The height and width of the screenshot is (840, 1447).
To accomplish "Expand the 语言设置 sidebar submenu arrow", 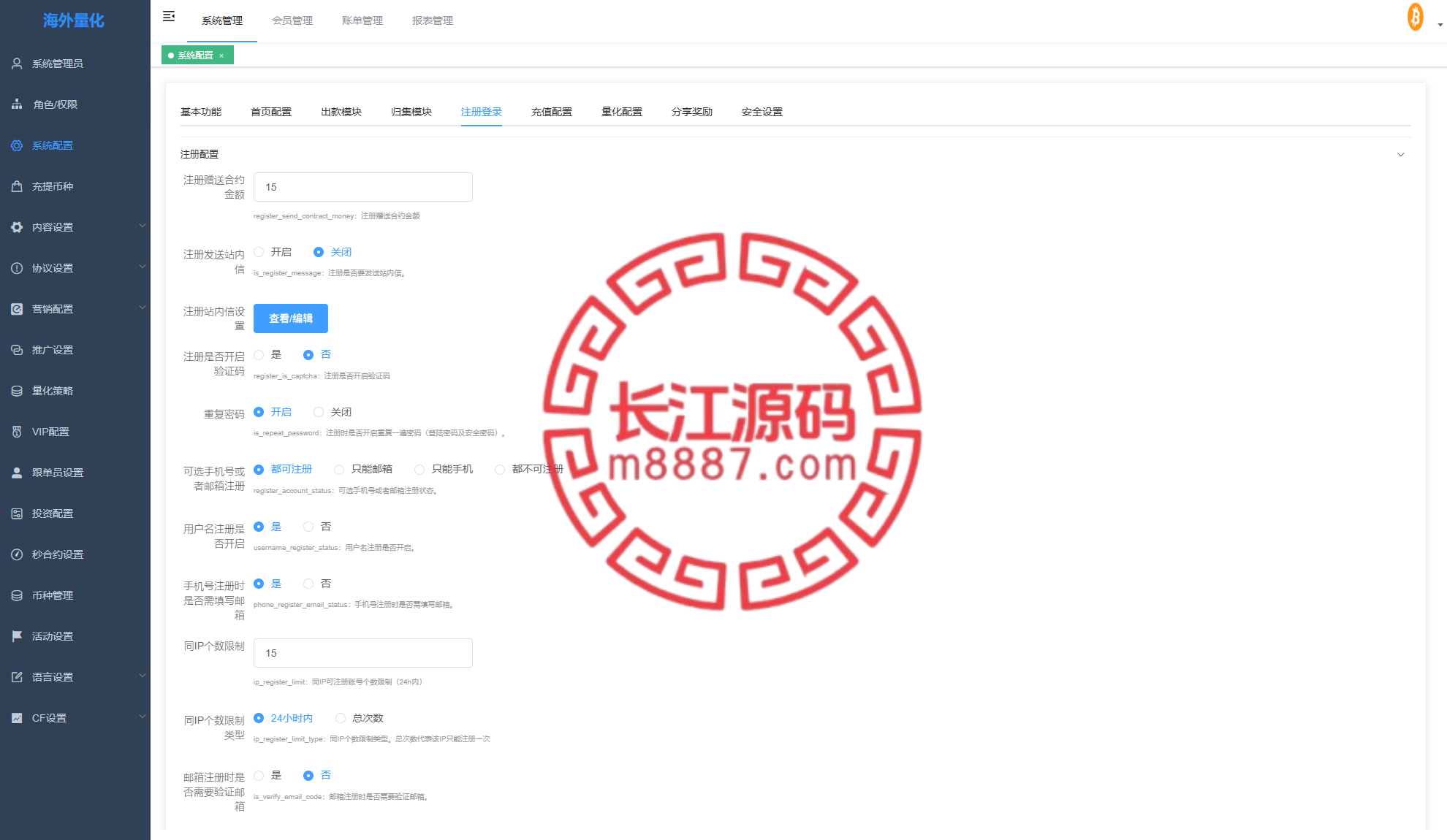I will [x=143, y=676].
